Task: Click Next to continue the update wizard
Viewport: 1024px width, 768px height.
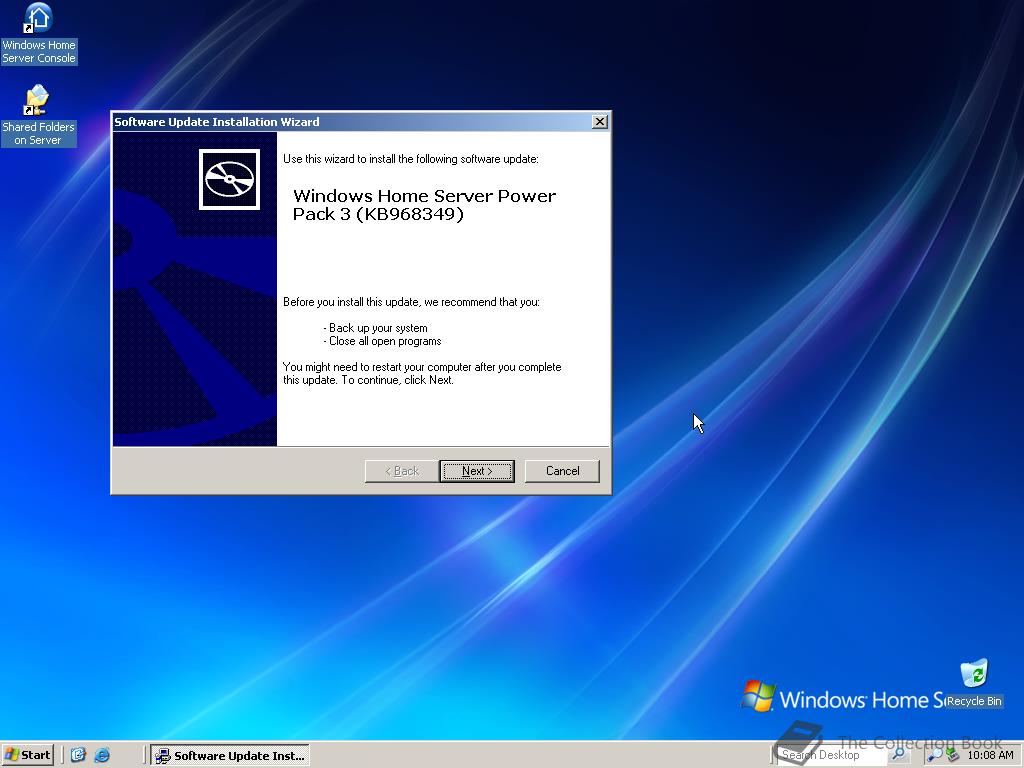Action: [x=477, y=471]
